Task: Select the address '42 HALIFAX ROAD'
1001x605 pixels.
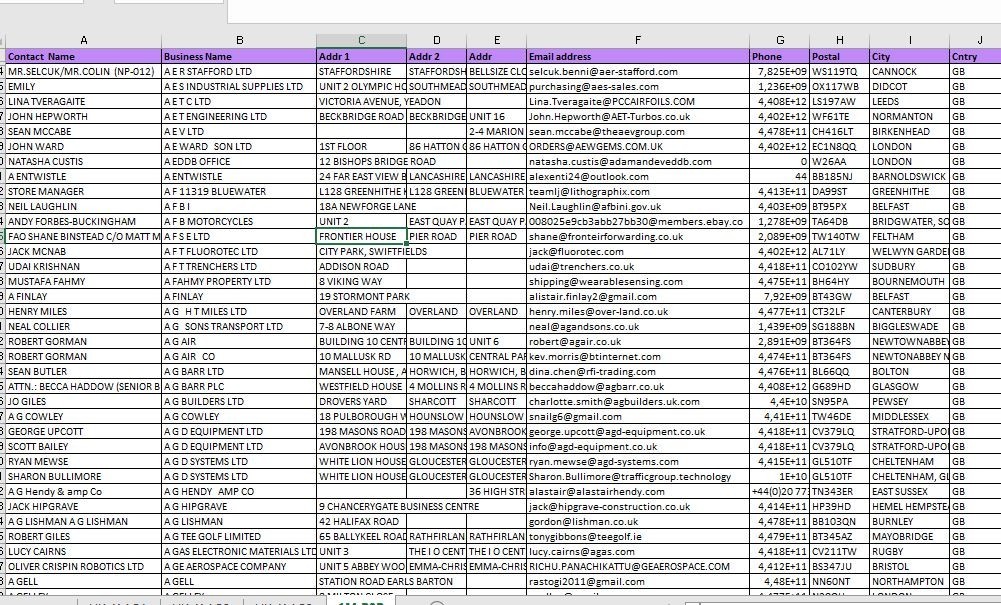Action: 361,521
